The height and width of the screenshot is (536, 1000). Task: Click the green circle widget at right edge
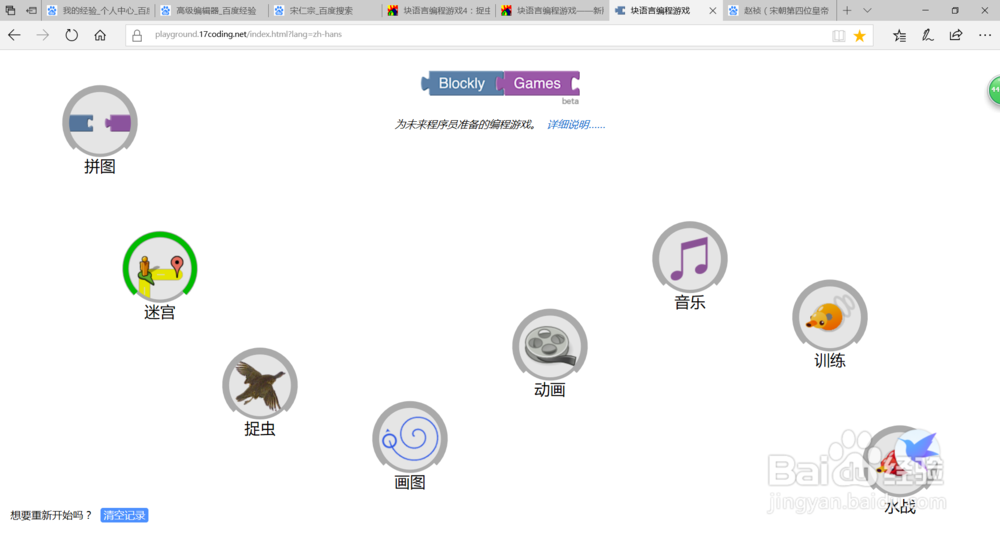[994, 91]
